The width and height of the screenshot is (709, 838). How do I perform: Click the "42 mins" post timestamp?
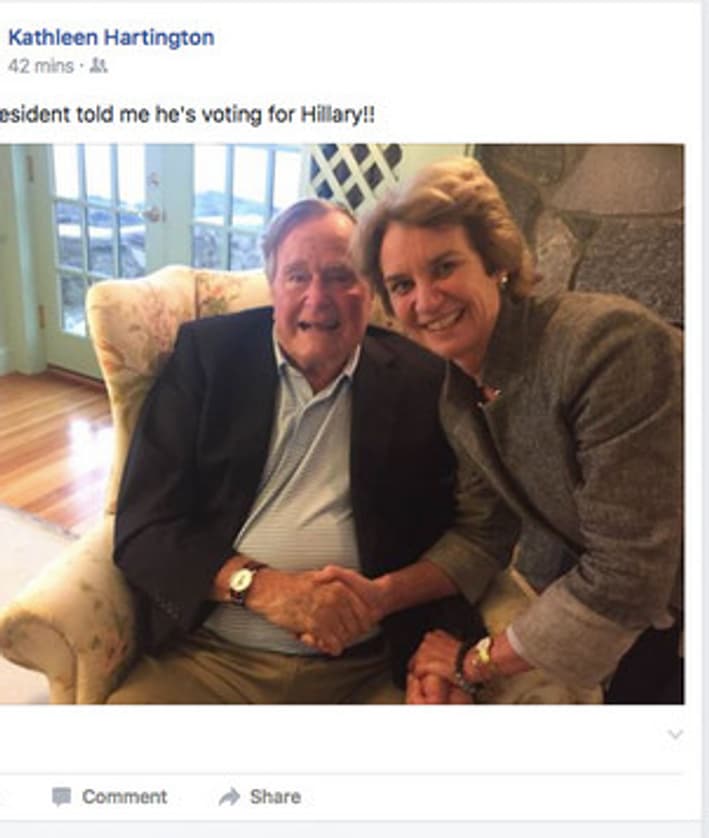tap(41, 66)
